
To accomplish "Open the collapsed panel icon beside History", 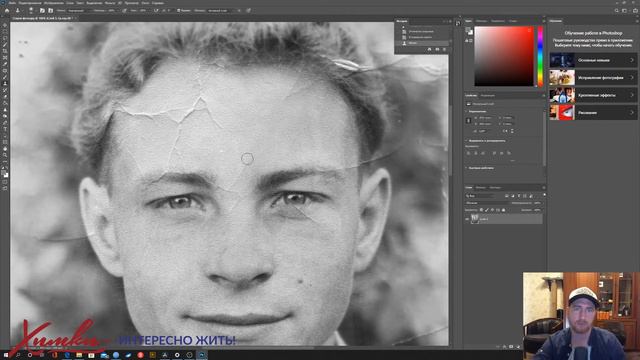I will (x=458, y=23).
